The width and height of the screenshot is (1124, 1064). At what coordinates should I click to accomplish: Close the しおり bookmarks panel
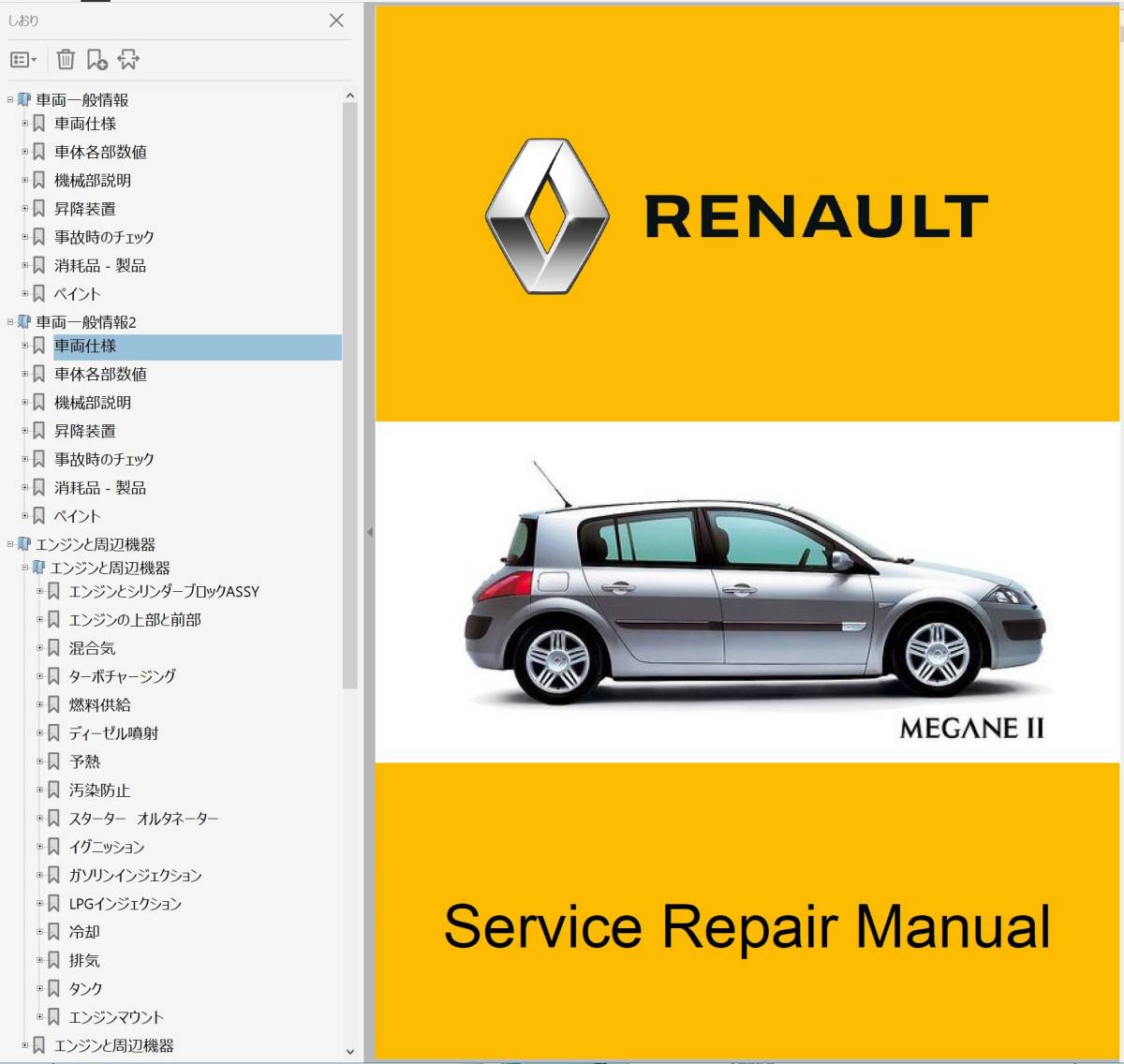click(x=336, y=21)
